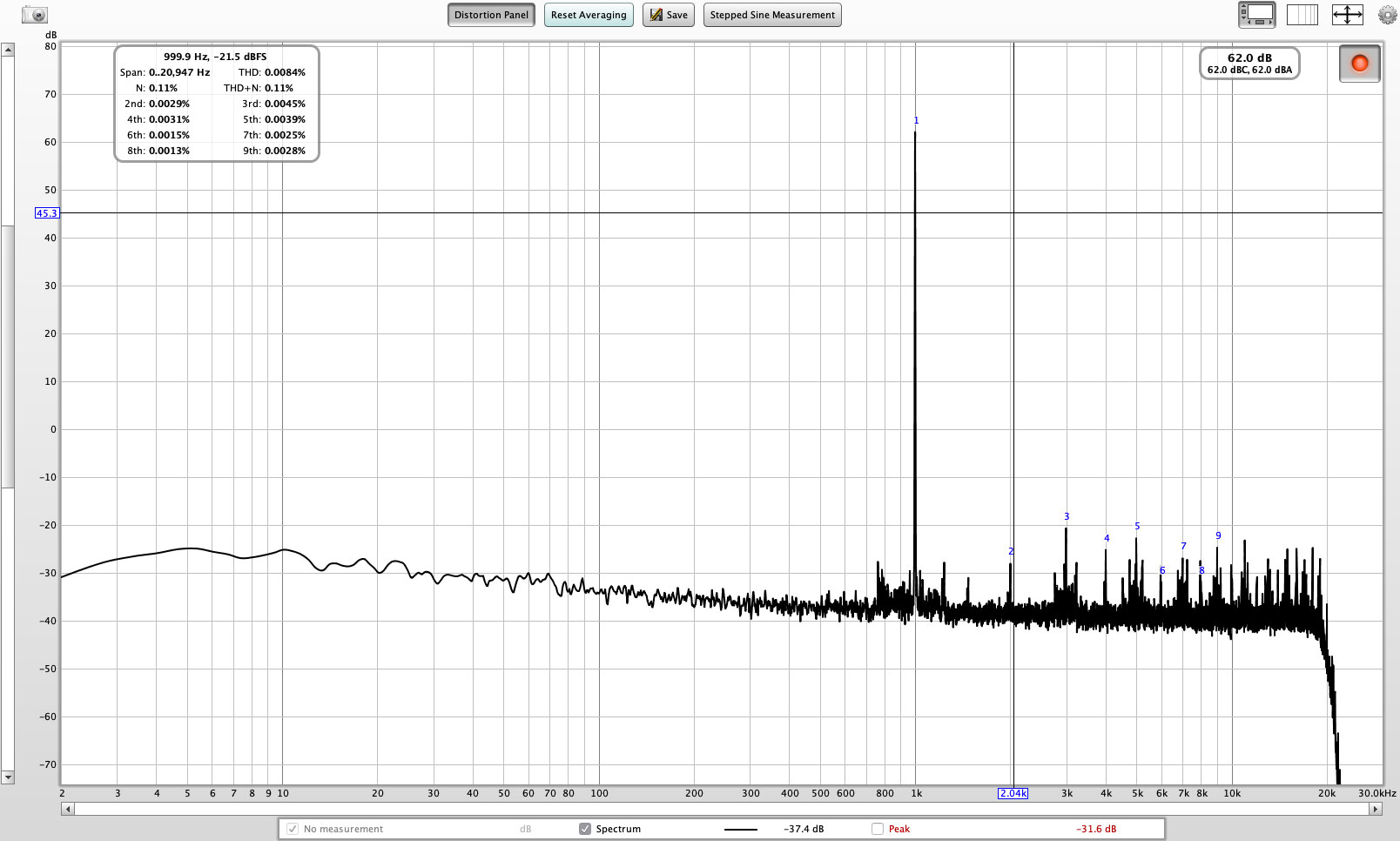Click the Spectrum black line swatch

(x=741, y=830)
